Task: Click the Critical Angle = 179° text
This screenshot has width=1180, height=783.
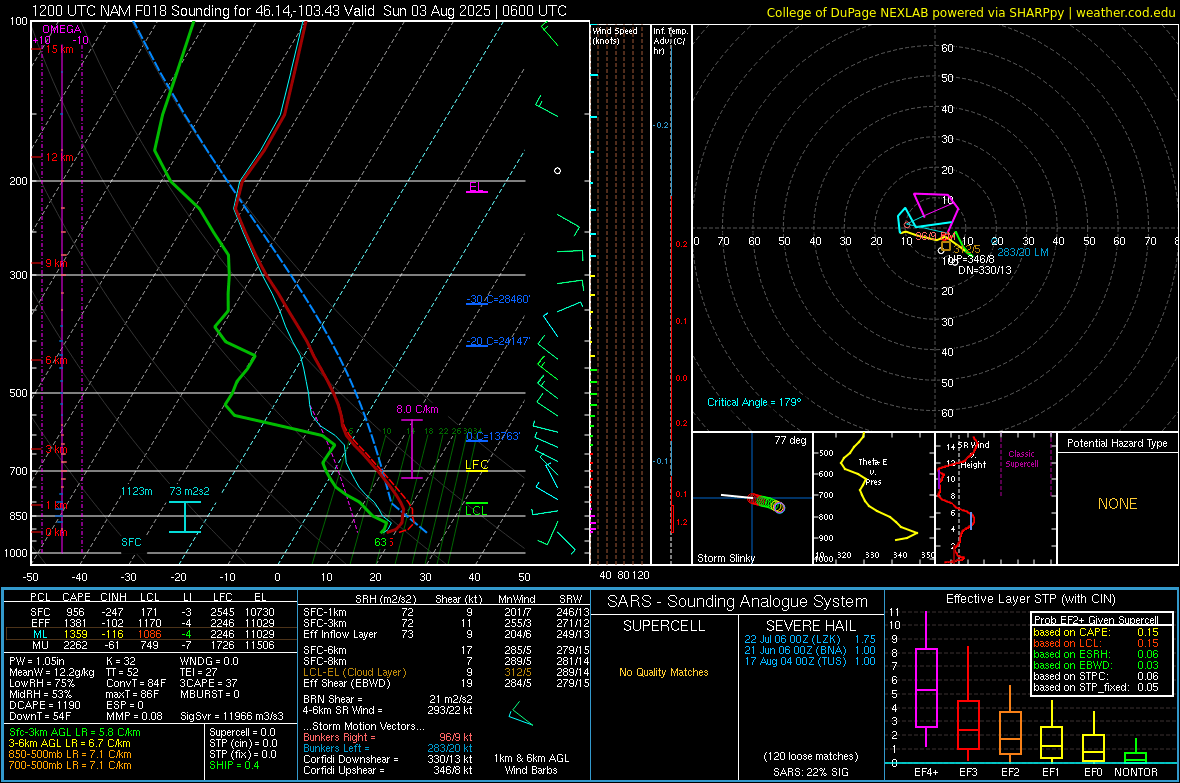Action: [x=754, y=402]
